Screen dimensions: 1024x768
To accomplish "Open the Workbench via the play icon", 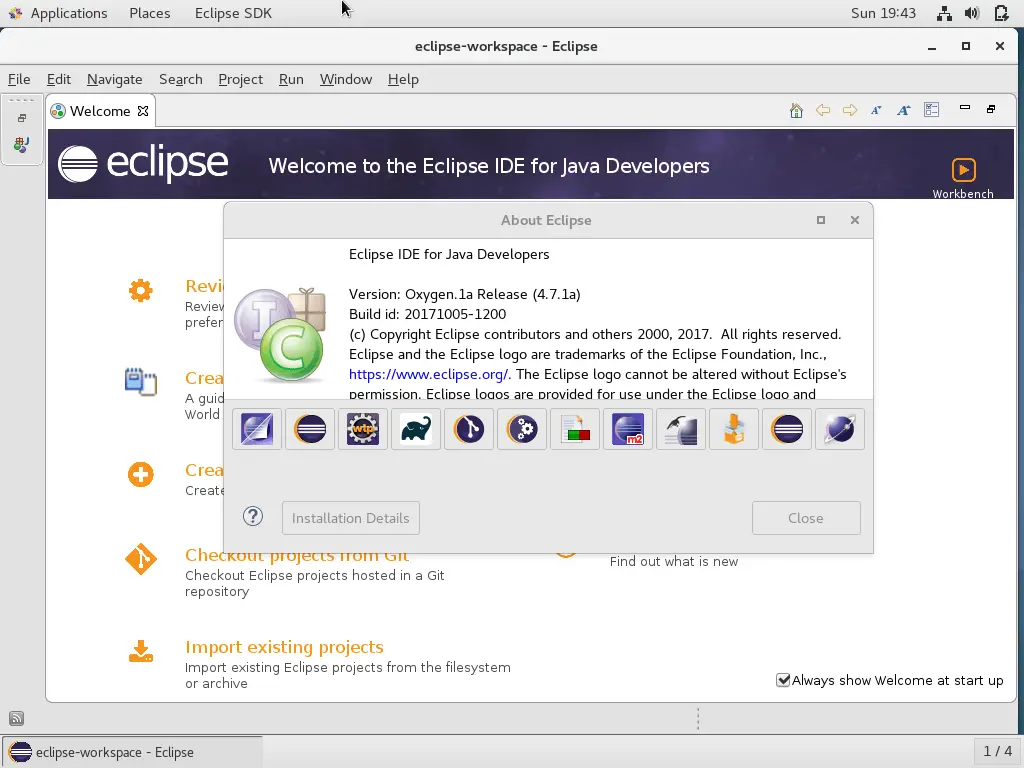I will [963, 170].
